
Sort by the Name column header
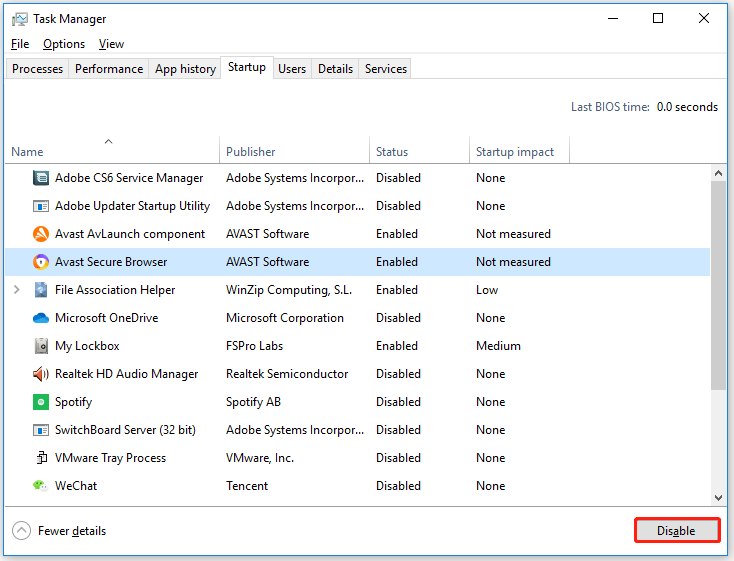coord(112,151)
